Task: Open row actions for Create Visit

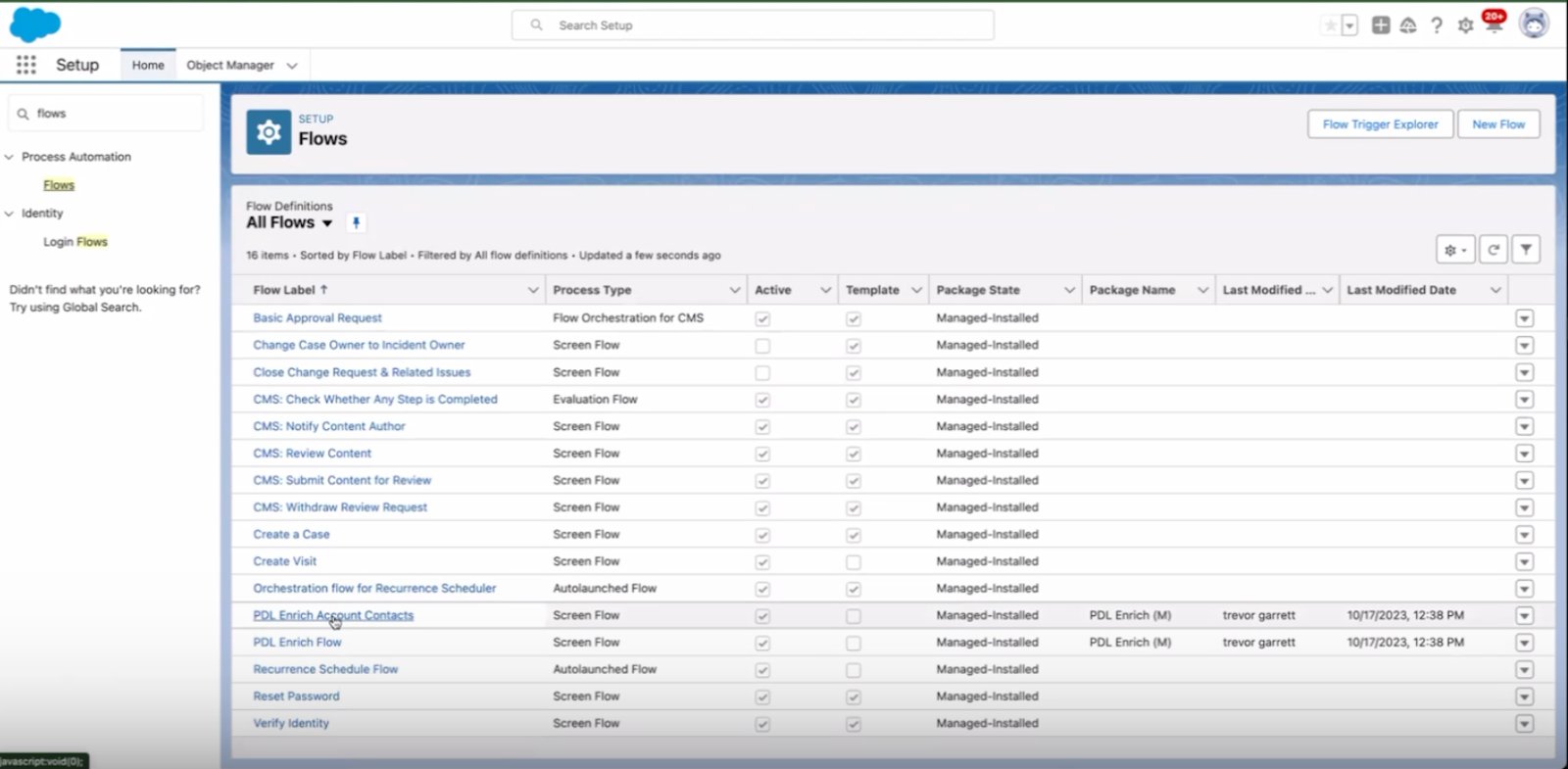Action: 1524,561
